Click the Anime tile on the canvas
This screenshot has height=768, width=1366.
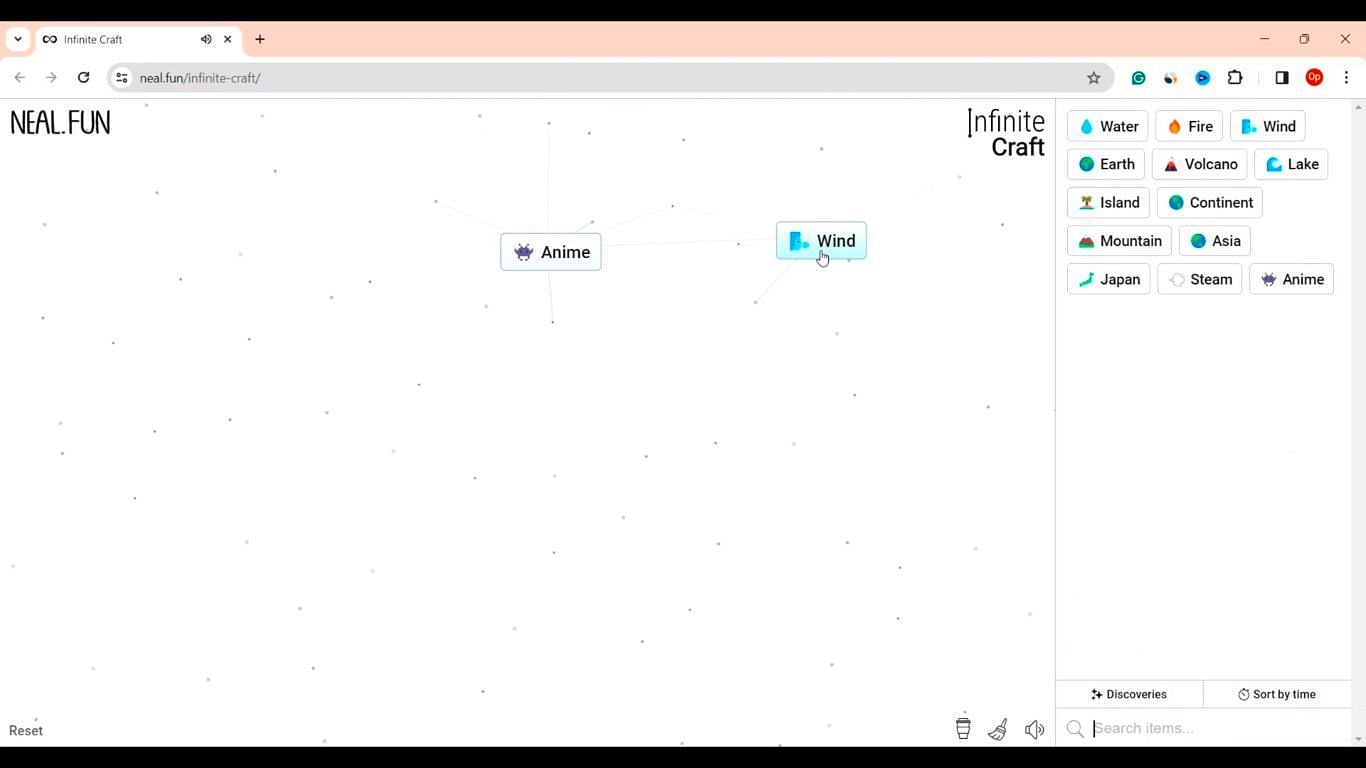point(551,252)
